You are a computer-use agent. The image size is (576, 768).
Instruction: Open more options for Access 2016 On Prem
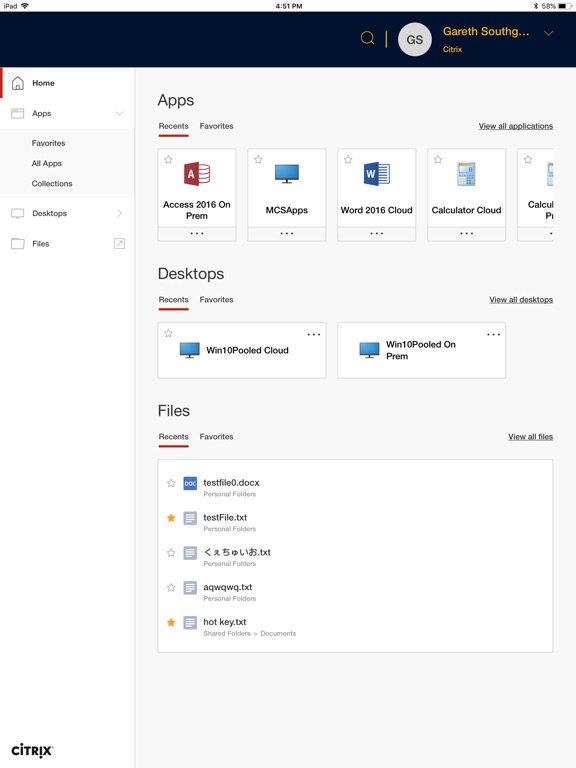coord(197,234)
